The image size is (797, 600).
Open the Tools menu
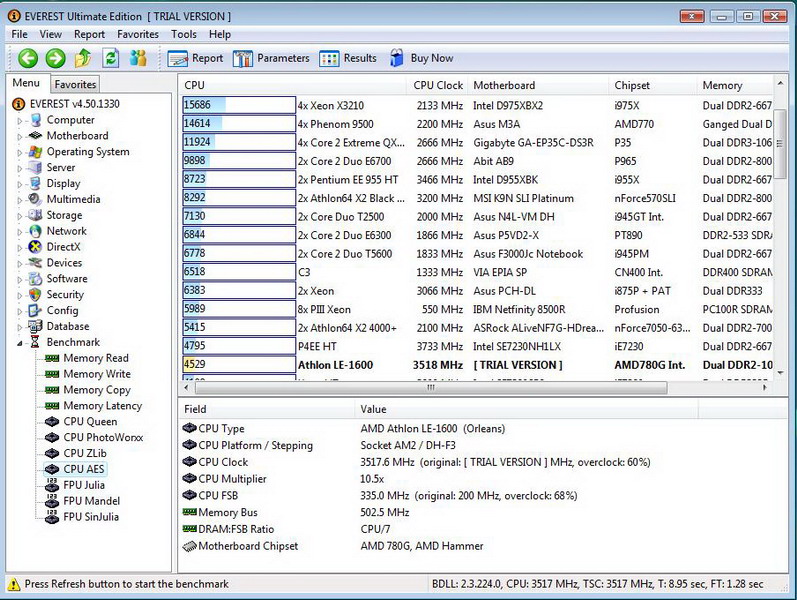[x=183, y=34]
